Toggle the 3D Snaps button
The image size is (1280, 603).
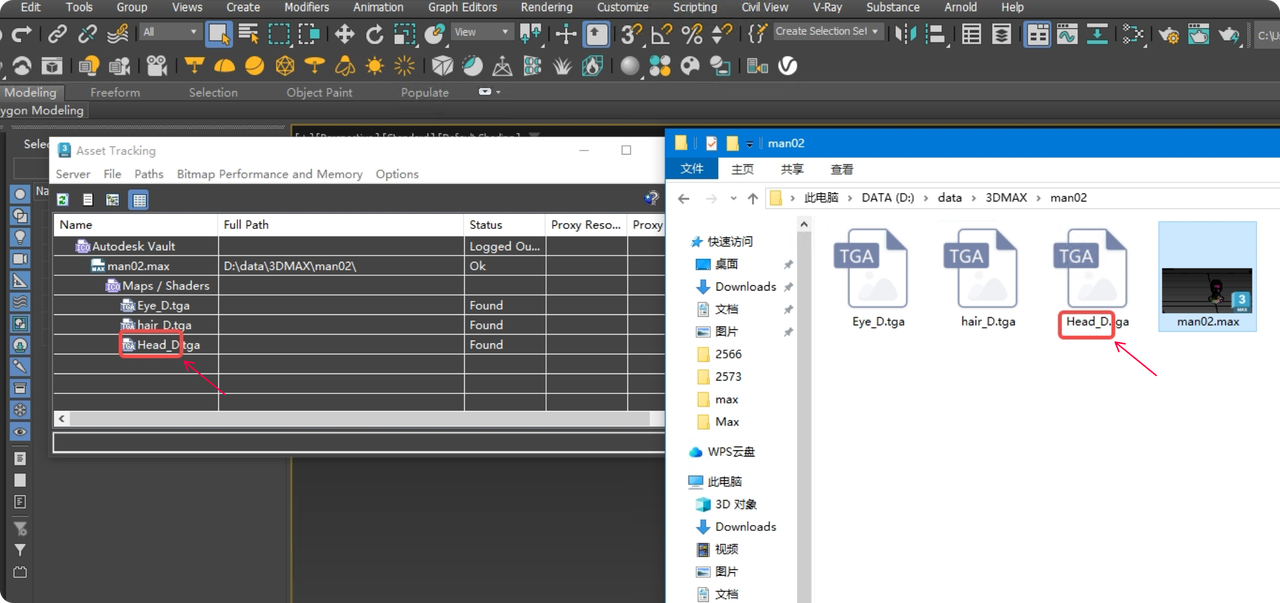click(631, 34)
